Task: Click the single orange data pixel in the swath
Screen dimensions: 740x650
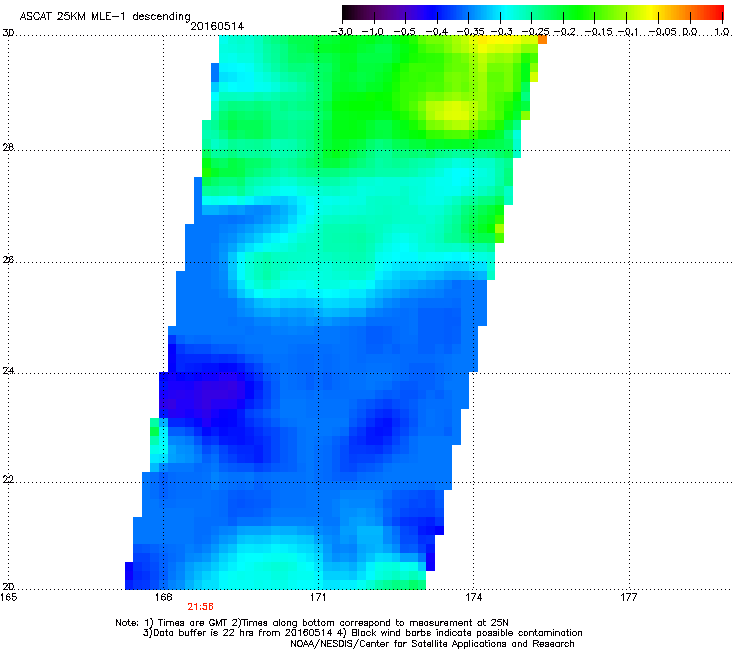Action: (x=542, y=40)
